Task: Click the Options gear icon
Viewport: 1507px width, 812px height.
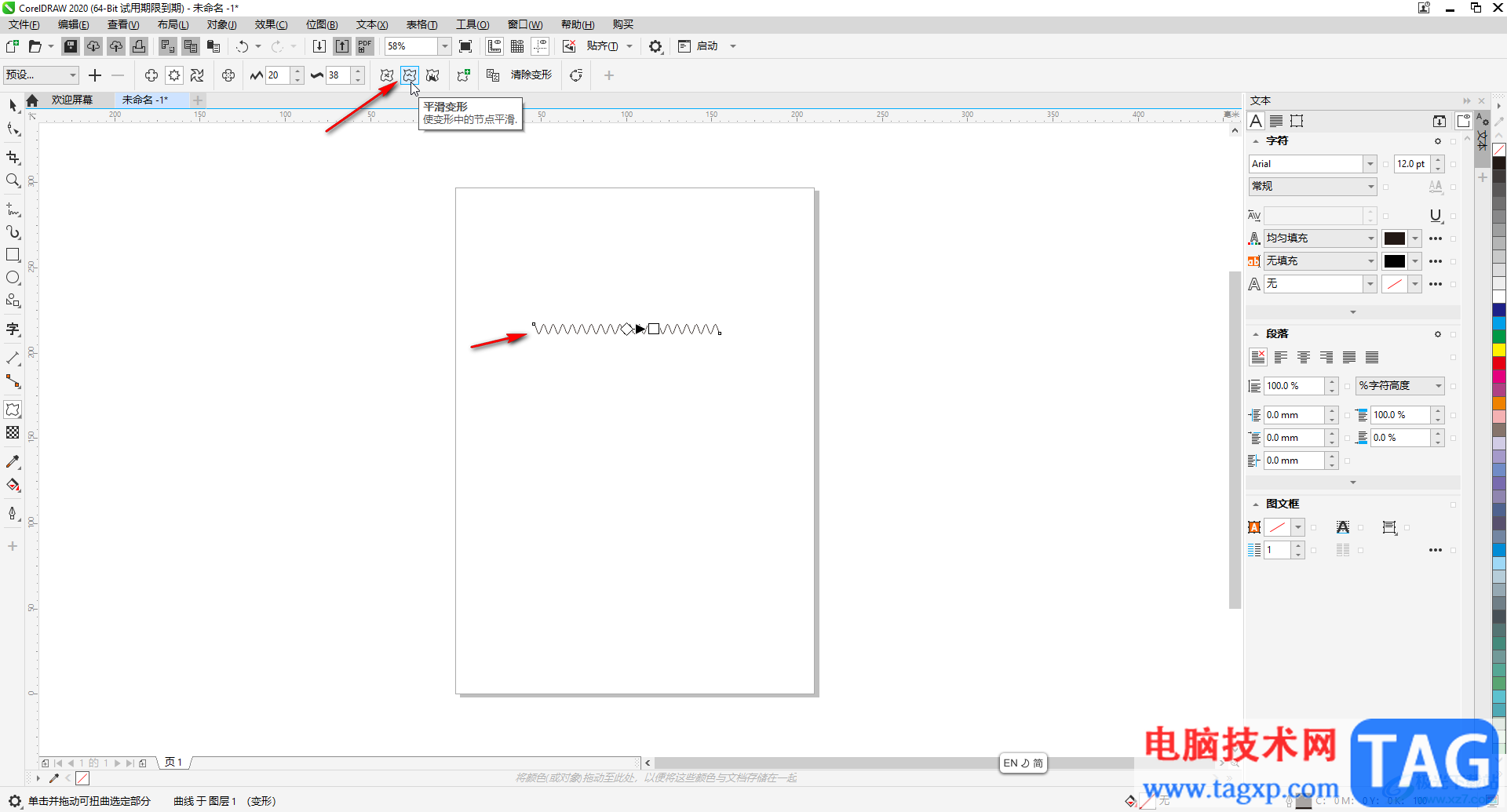Action: pyautogui.click(x=655, y=46)
